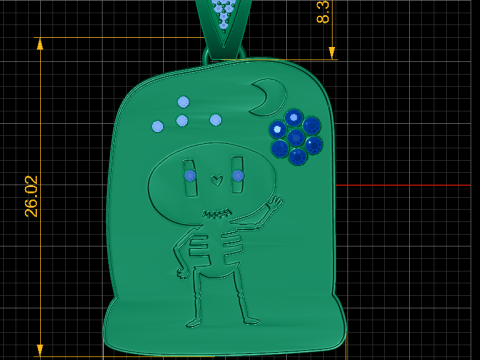Select the skeleton's ribcage engraving

pos(215,249)
